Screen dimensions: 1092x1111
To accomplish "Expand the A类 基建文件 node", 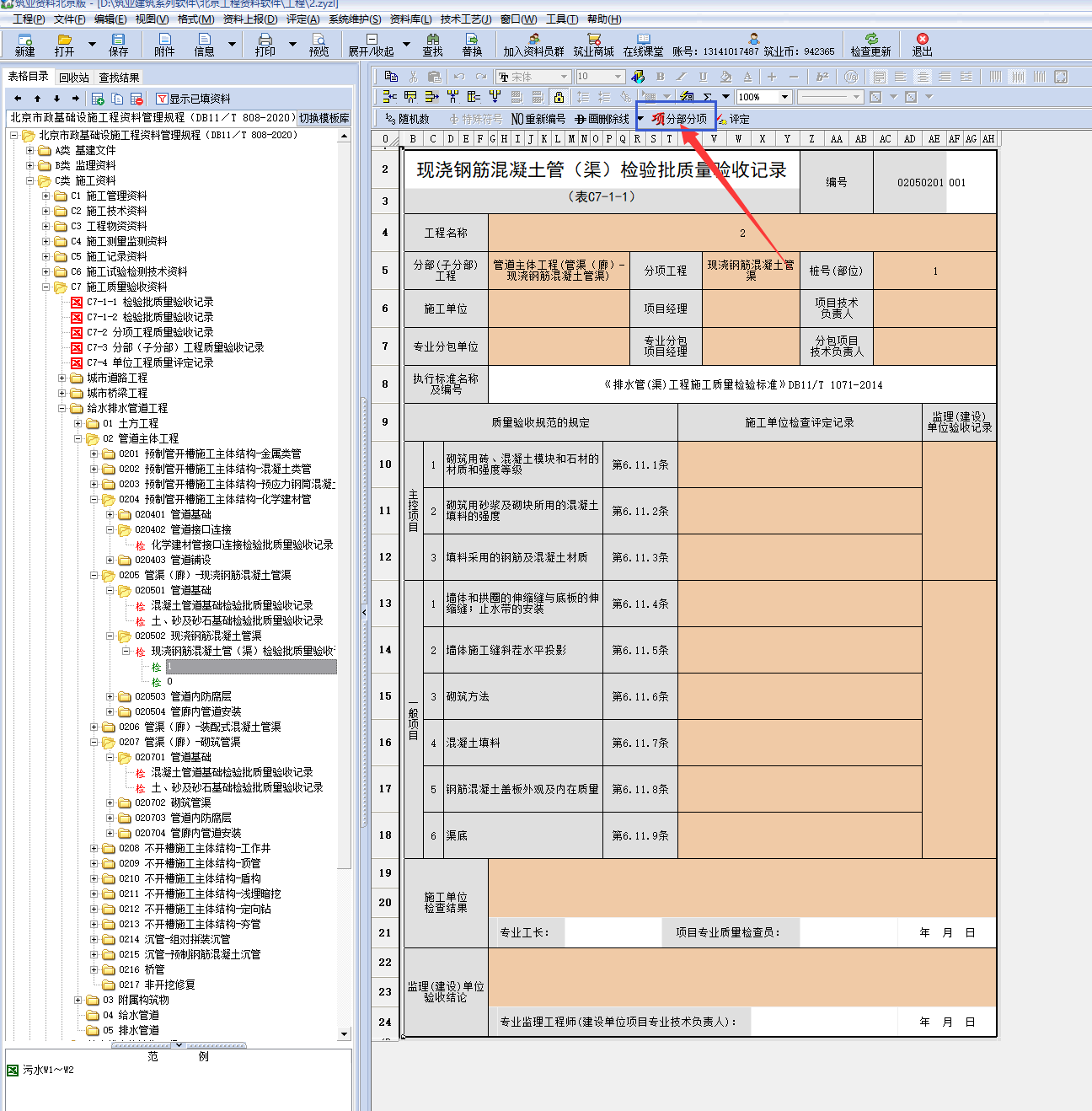I will (x=30, y=151).
